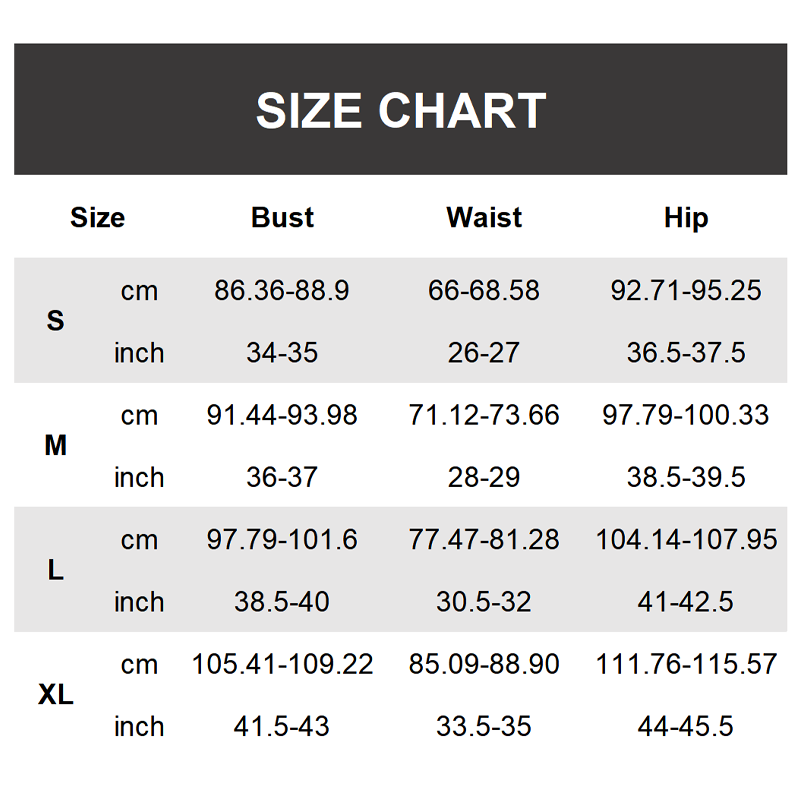The height and width of the screenshot is (800, 800).
Task: Select bust inch value 36-37
Action: click(282, 478)
